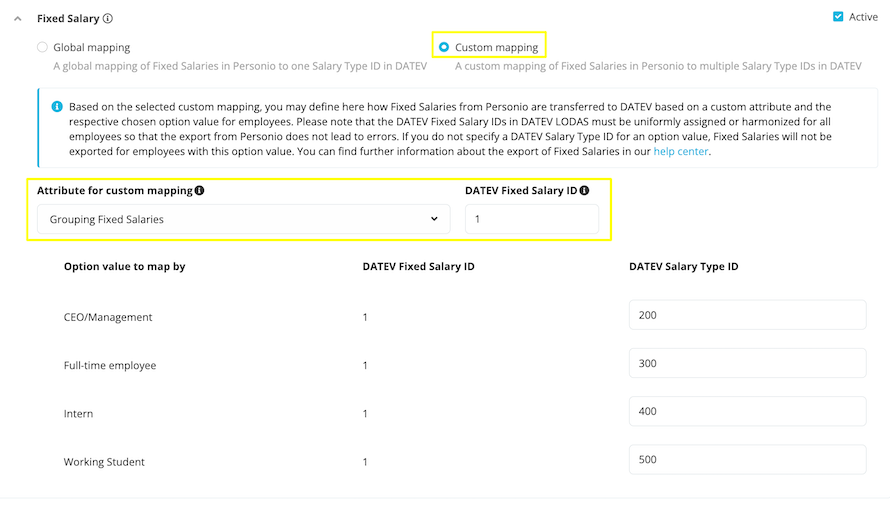The width and height of the screenshot is (890, 509).
Task: Uncheck the Active checkbox
Action: point(838,16)
